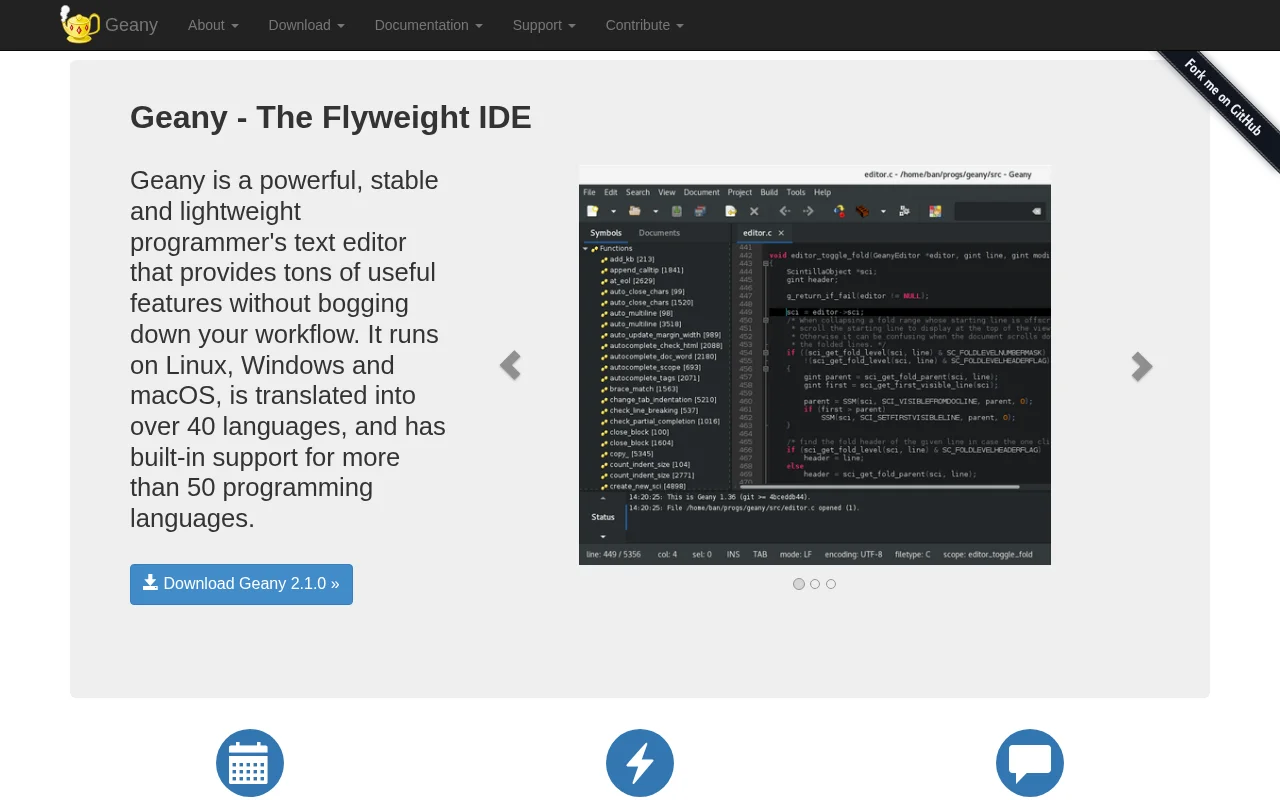Click the Geany editor screenshot image
Viewport: 1280px width, 800px height.
tap(815, 365)
